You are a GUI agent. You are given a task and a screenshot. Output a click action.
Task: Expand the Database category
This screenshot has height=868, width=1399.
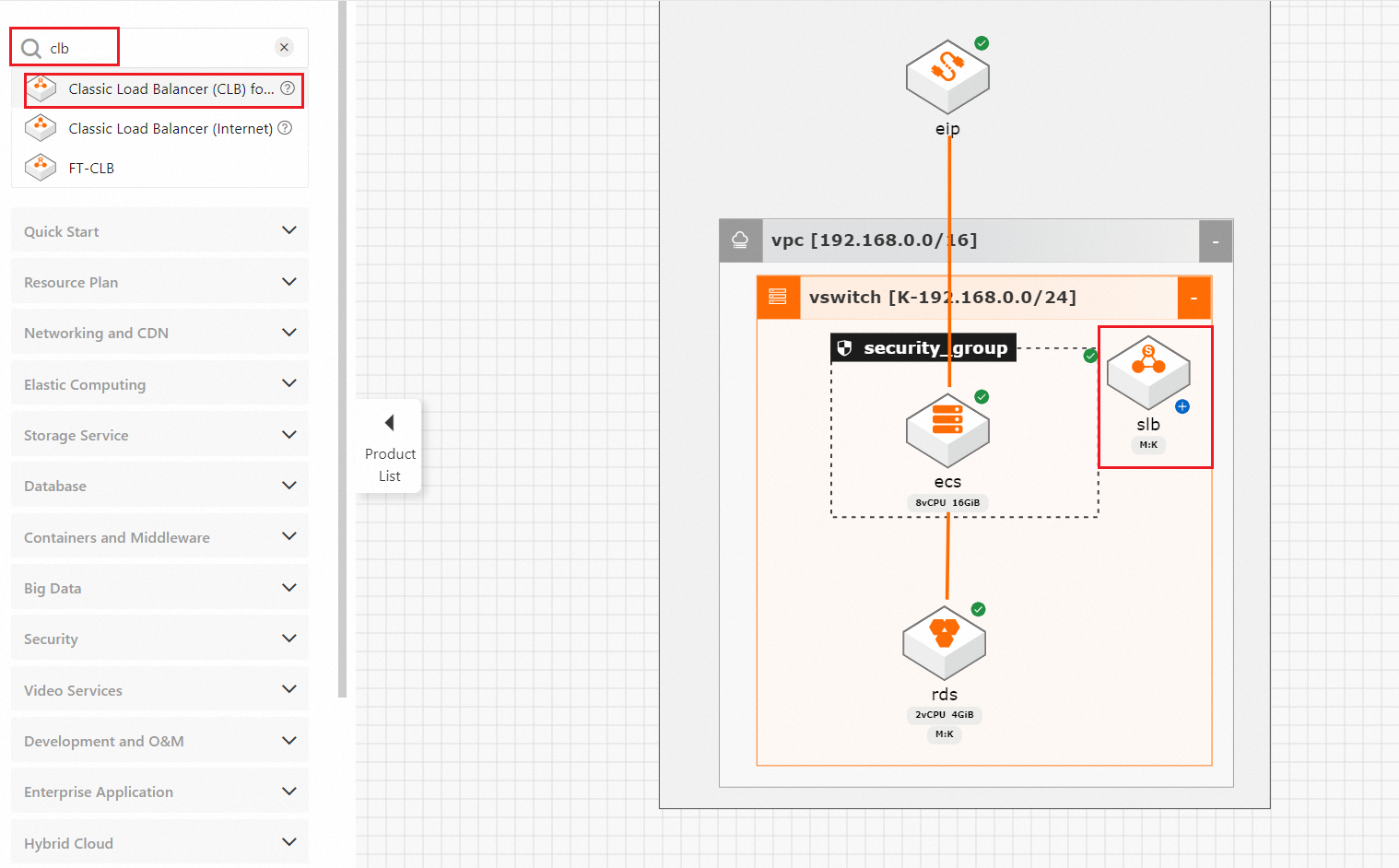pyautogui.click(x=159, y=486)
